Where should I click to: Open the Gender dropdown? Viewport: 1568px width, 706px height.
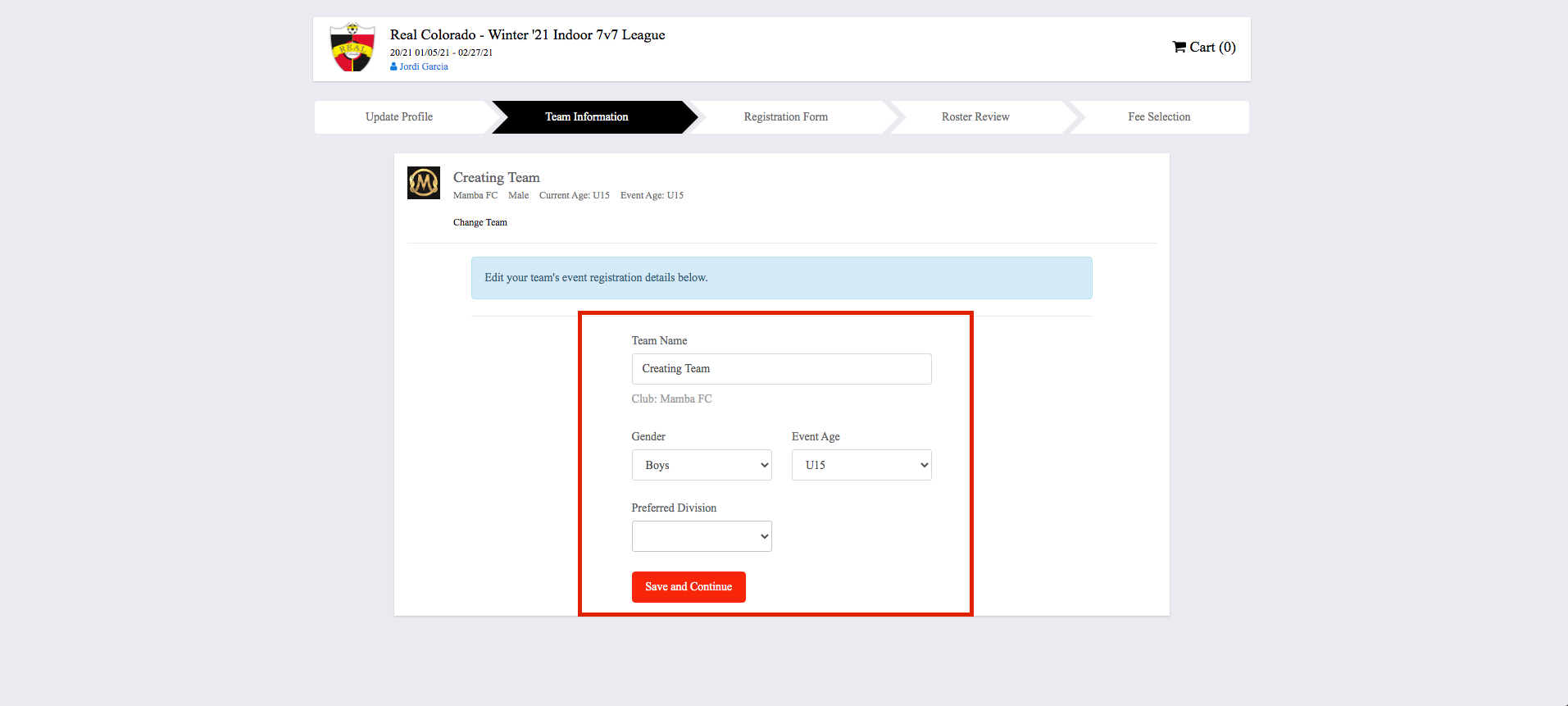click(702, 465)
